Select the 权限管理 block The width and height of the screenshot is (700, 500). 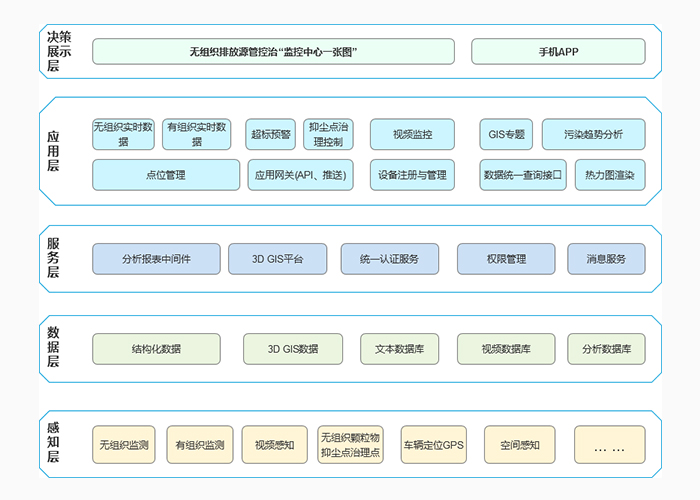click(x=506, y=259)
